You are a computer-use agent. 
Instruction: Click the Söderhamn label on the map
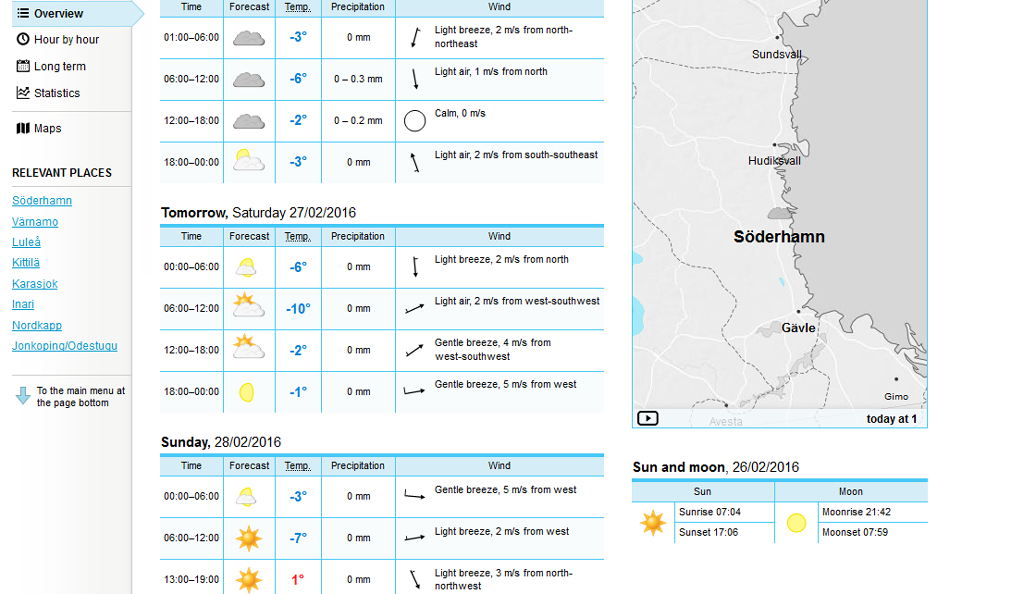tap(779, 236)
